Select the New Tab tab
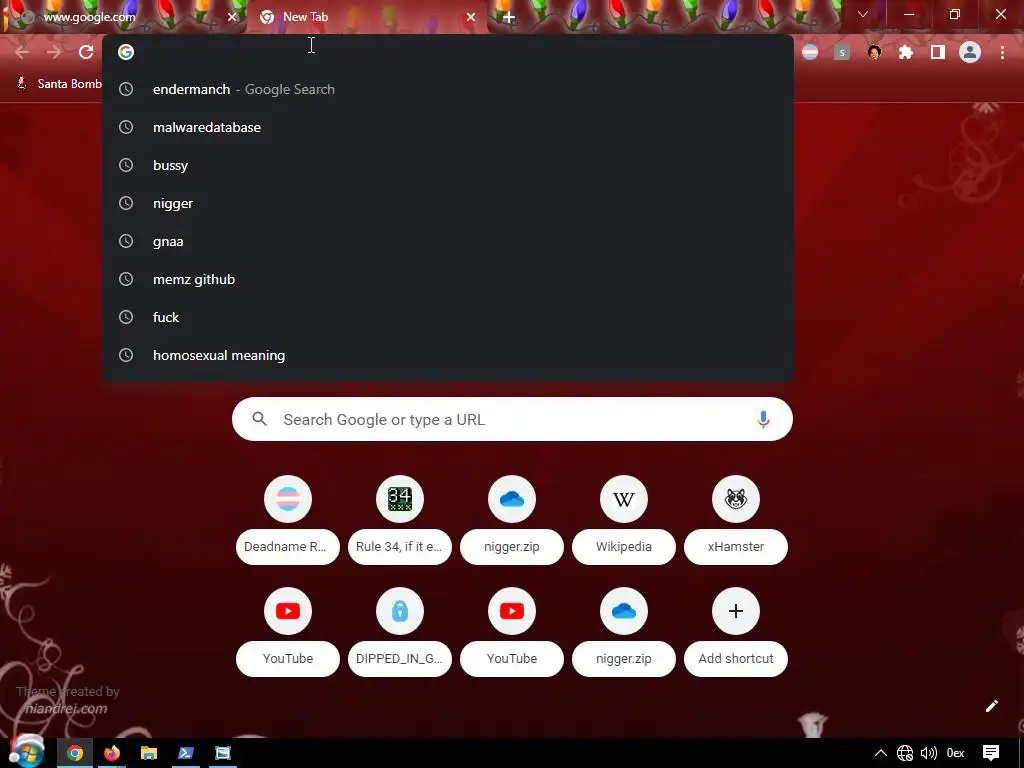This screenshot has width=1024, height=768. click(366, 17)
